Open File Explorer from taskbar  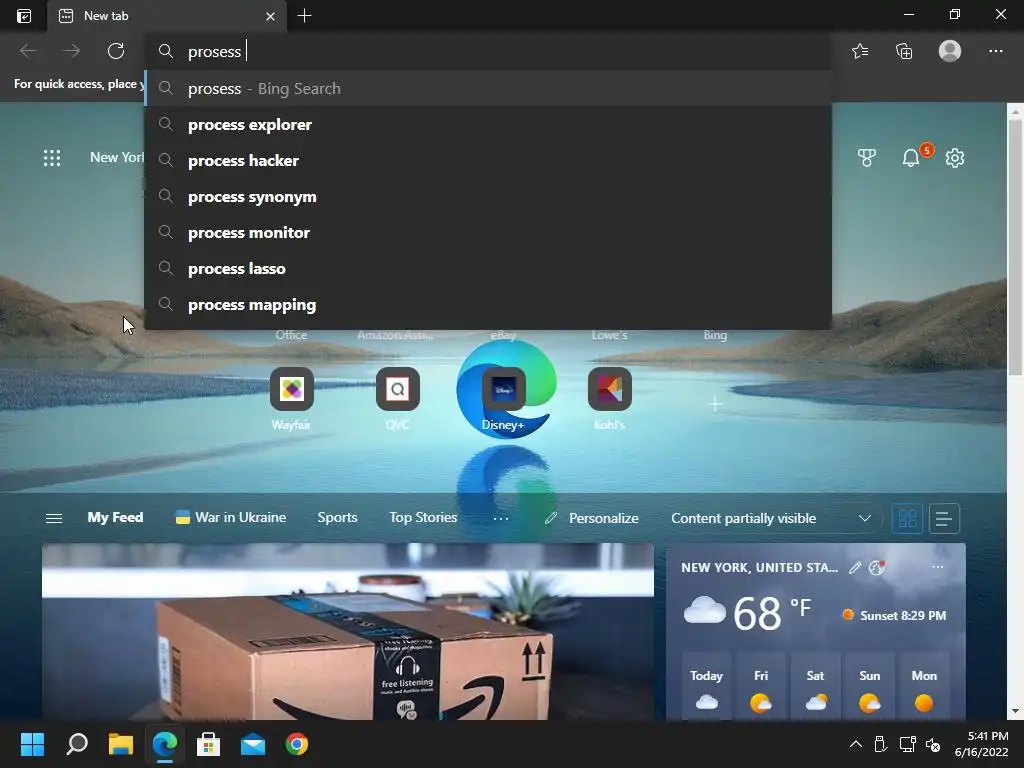pyautogui.click(x=121, y=744)
